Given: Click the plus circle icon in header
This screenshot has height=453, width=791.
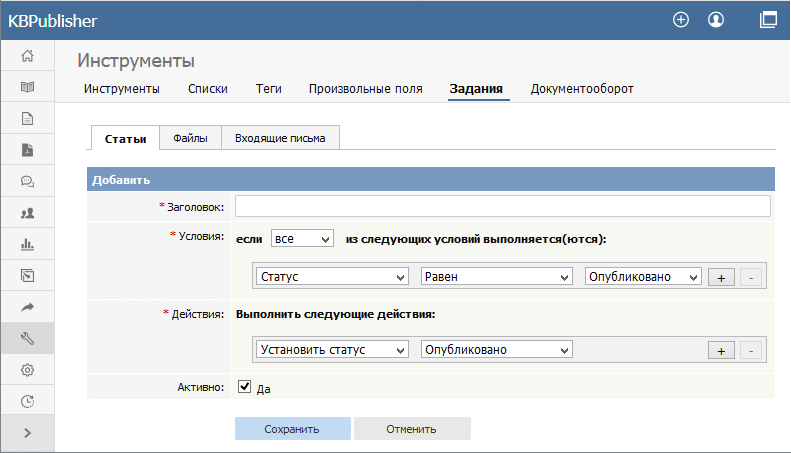Looking at the screenshot, I should (681, 19).
